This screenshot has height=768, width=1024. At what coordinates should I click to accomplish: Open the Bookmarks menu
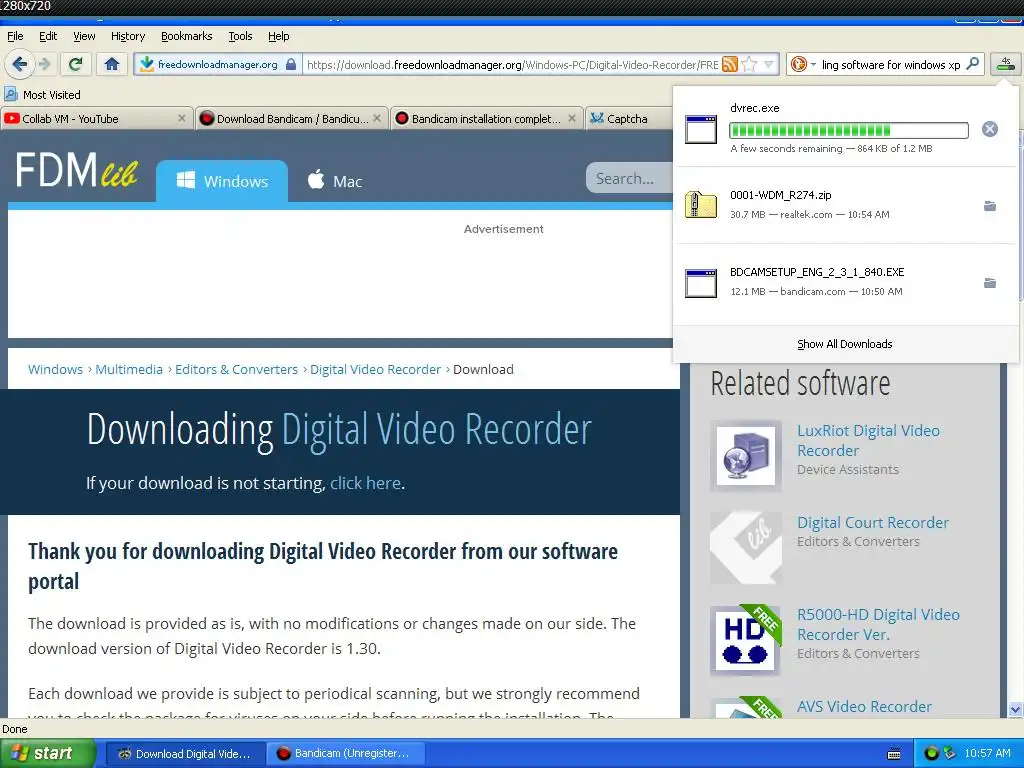(187, 36)
